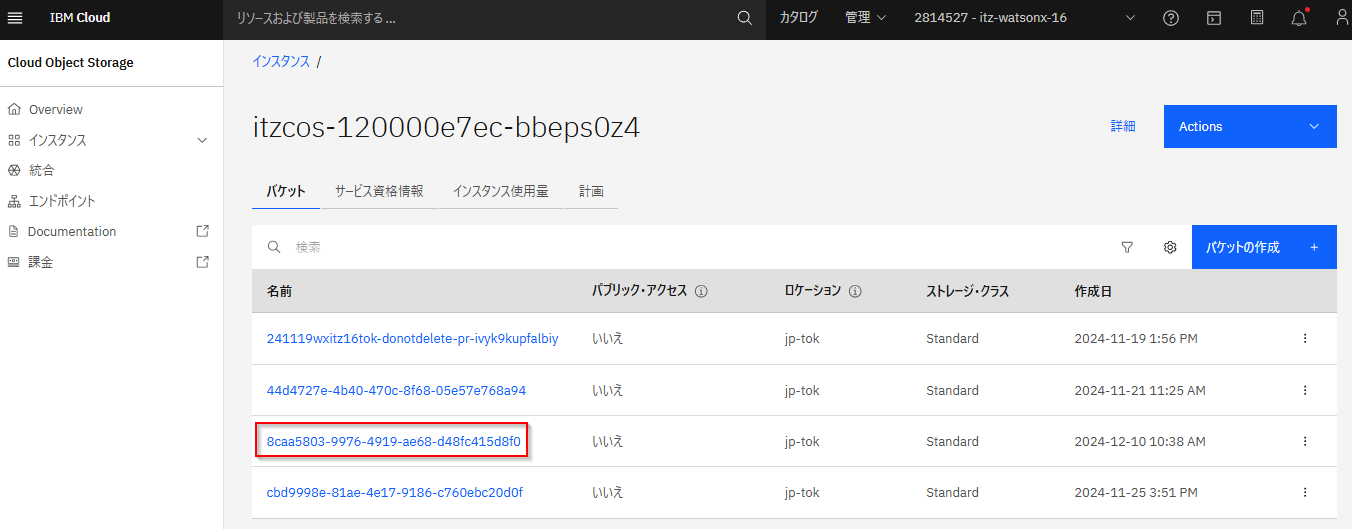
Task: Switch to the 計画 tab
Action: click(591, 191)
